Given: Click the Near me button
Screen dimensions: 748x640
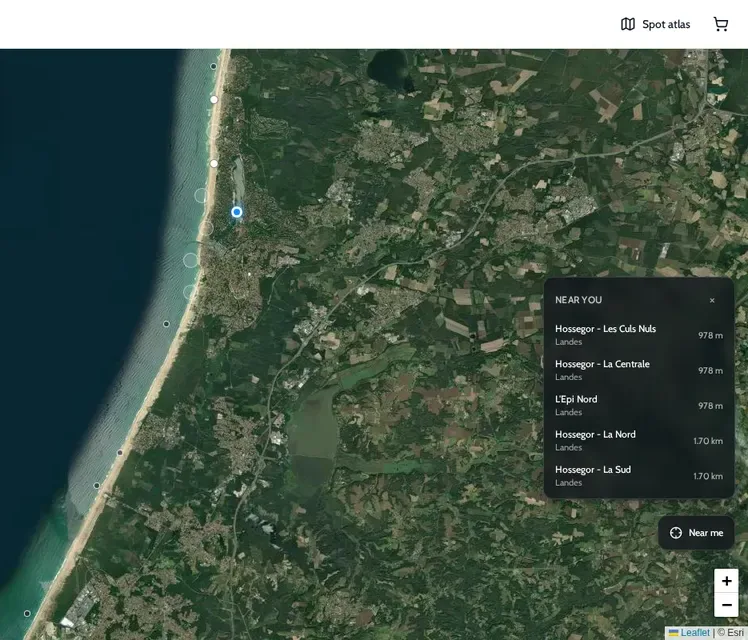Looking at the screenshot, I should [x=696, y=533].
